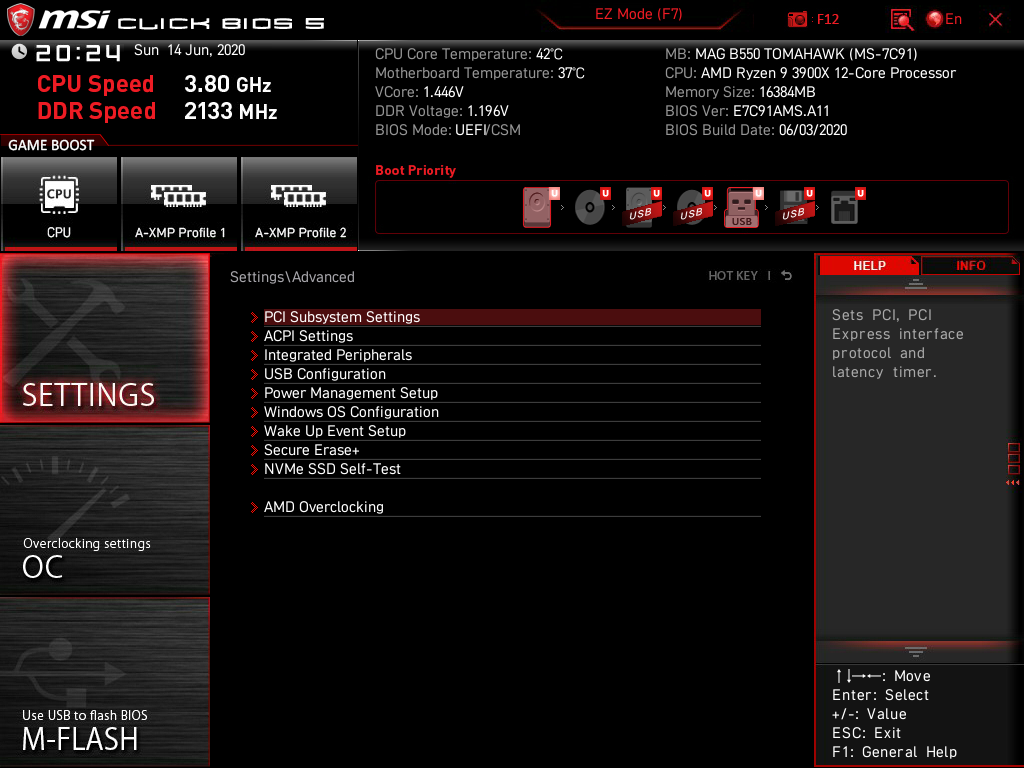Open ACPI Settings submenu

point(512,336)
